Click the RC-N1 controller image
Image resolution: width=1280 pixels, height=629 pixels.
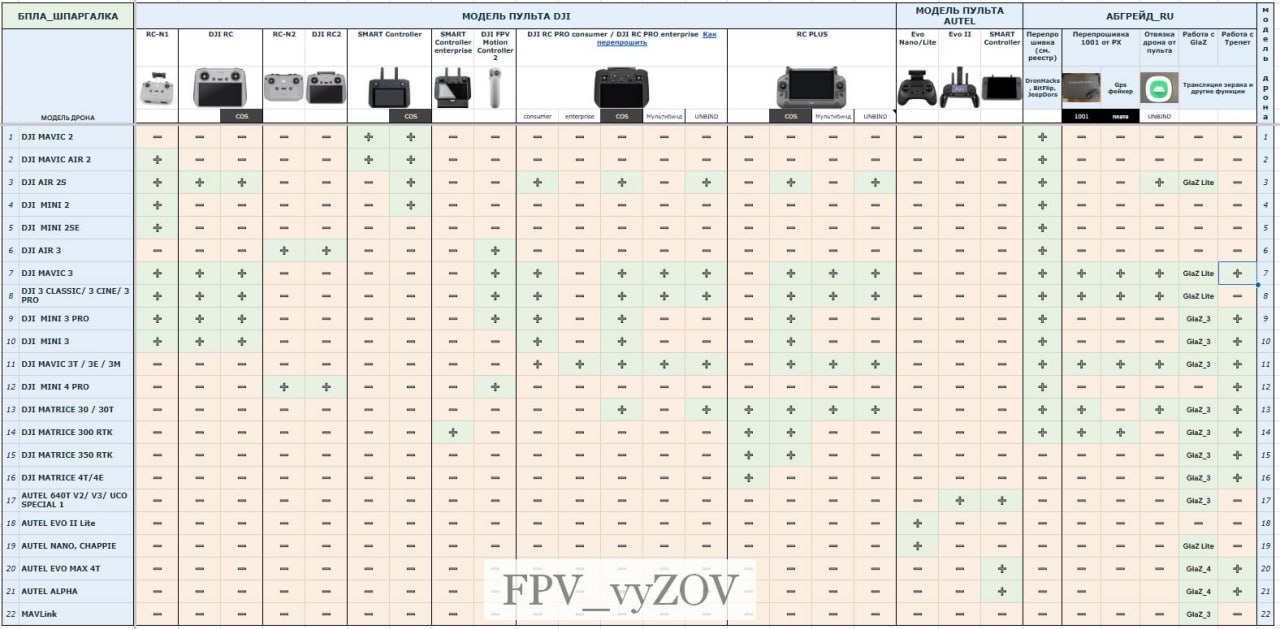coord(157,89)
